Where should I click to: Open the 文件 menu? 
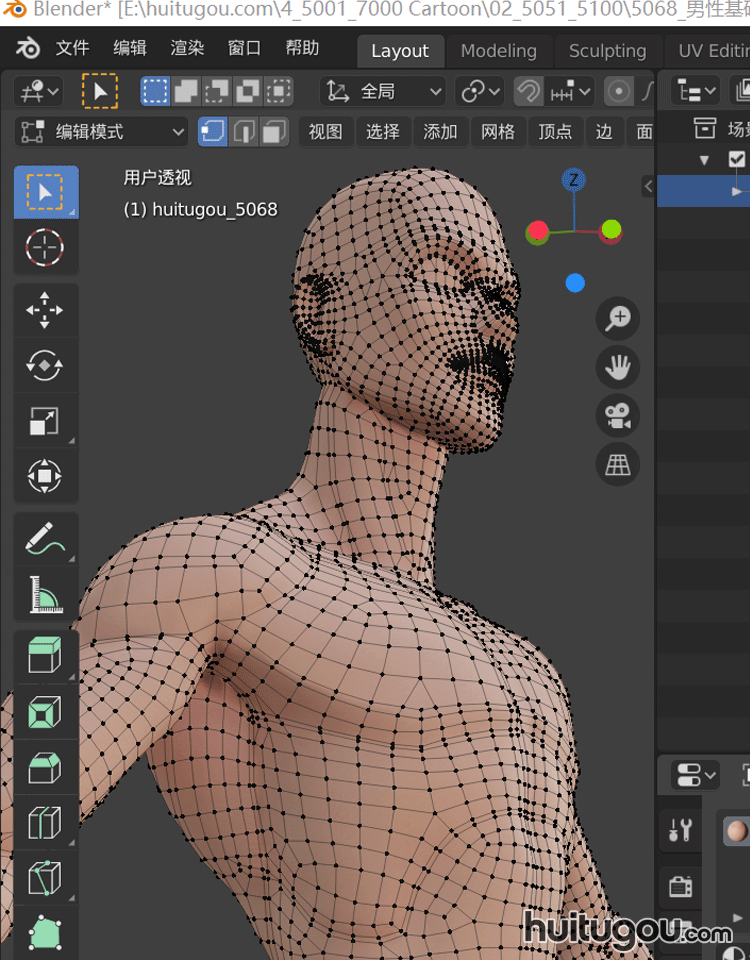[72, 48]
